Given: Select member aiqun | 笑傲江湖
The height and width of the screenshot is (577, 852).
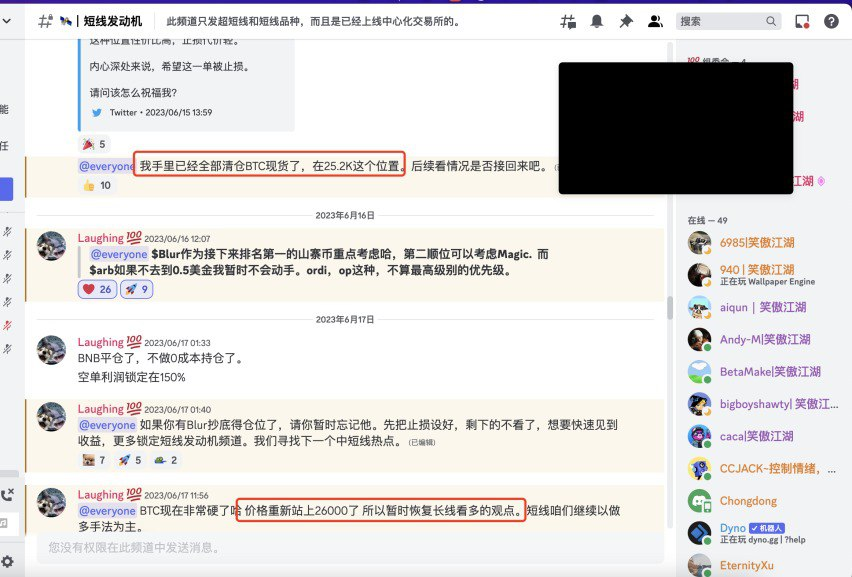Looking at the screenshot, I should (762, 308).
